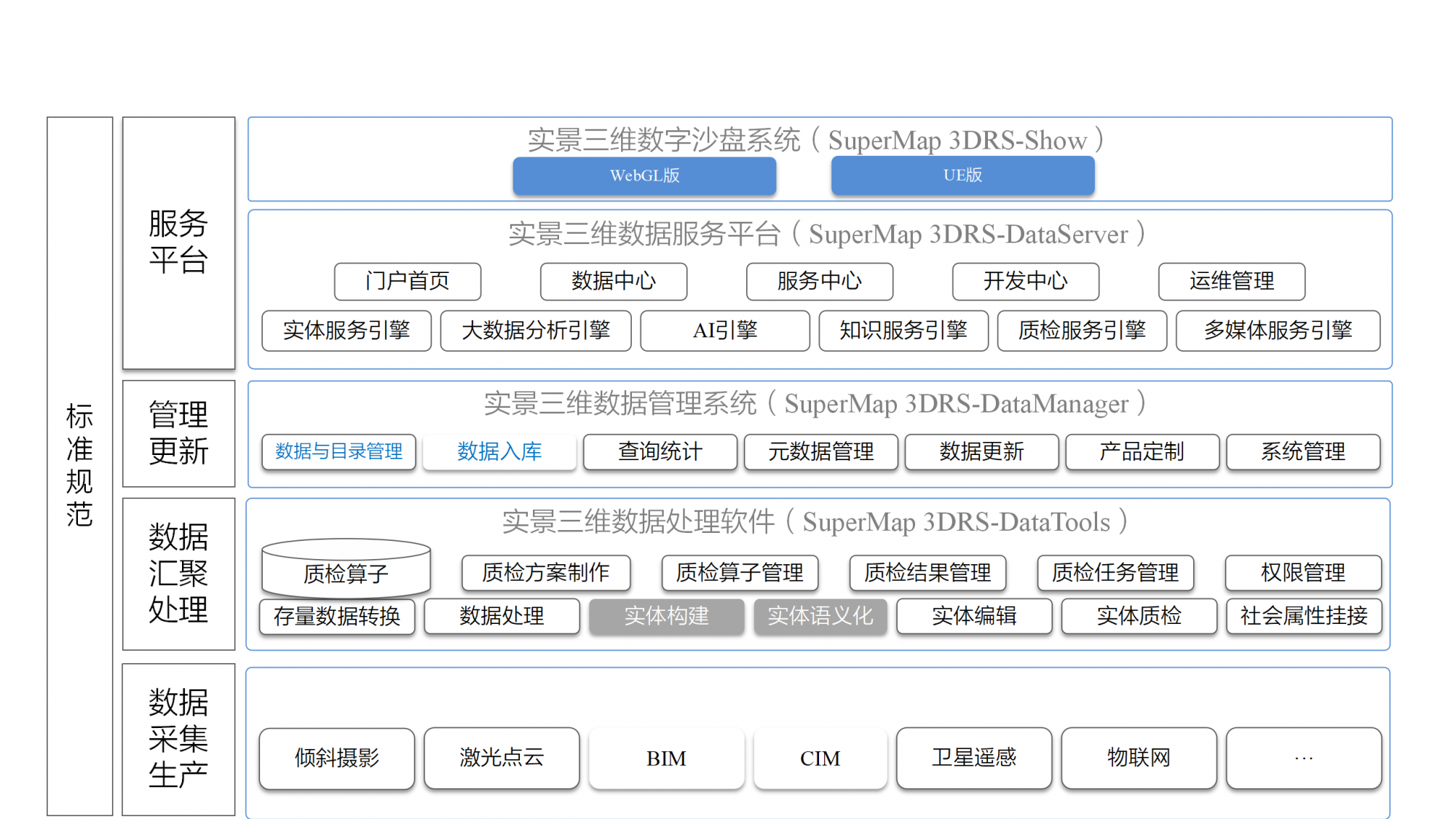This screenshot has width=1456, height=819.
Task: Click 知识服务引擎 box
Action: 903,331
